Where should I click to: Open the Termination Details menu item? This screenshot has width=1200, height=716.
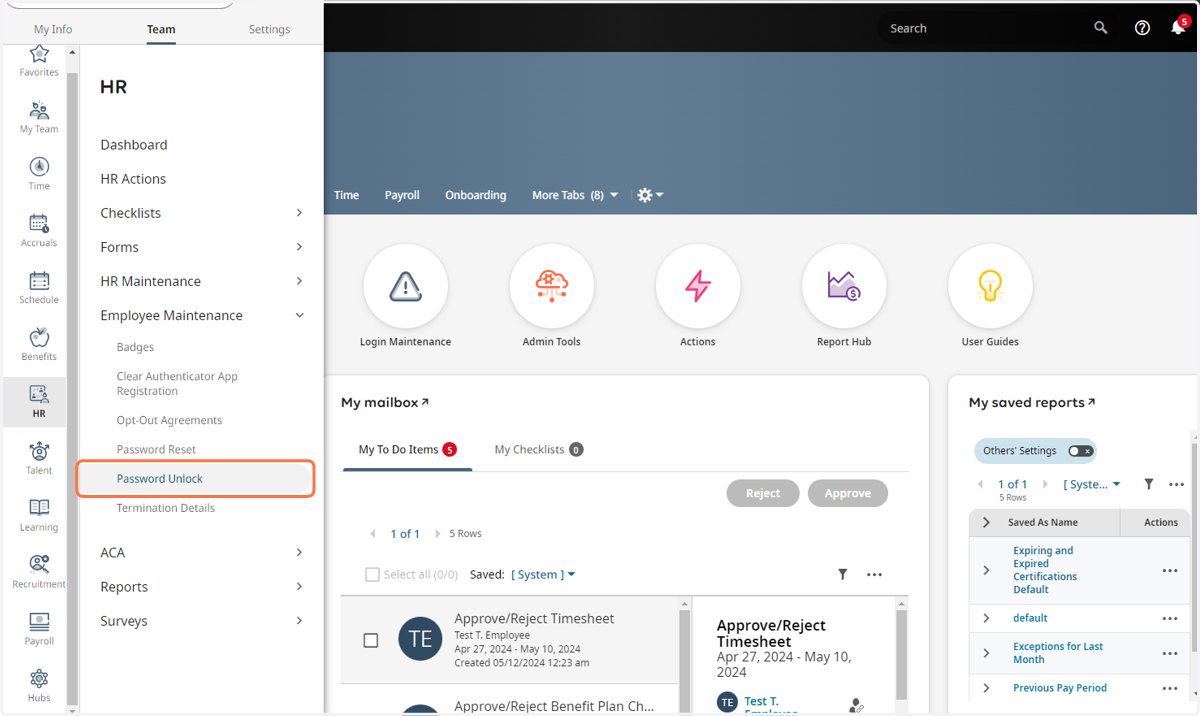166,508
